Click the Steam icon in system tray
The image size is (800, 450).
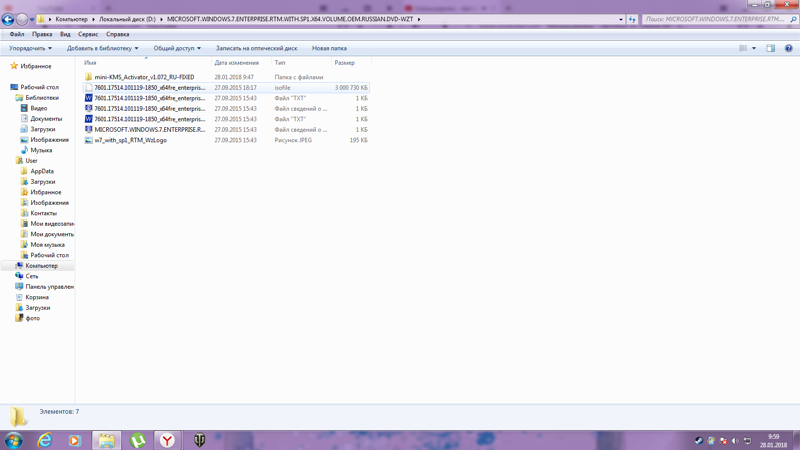[x=699, y=441]
